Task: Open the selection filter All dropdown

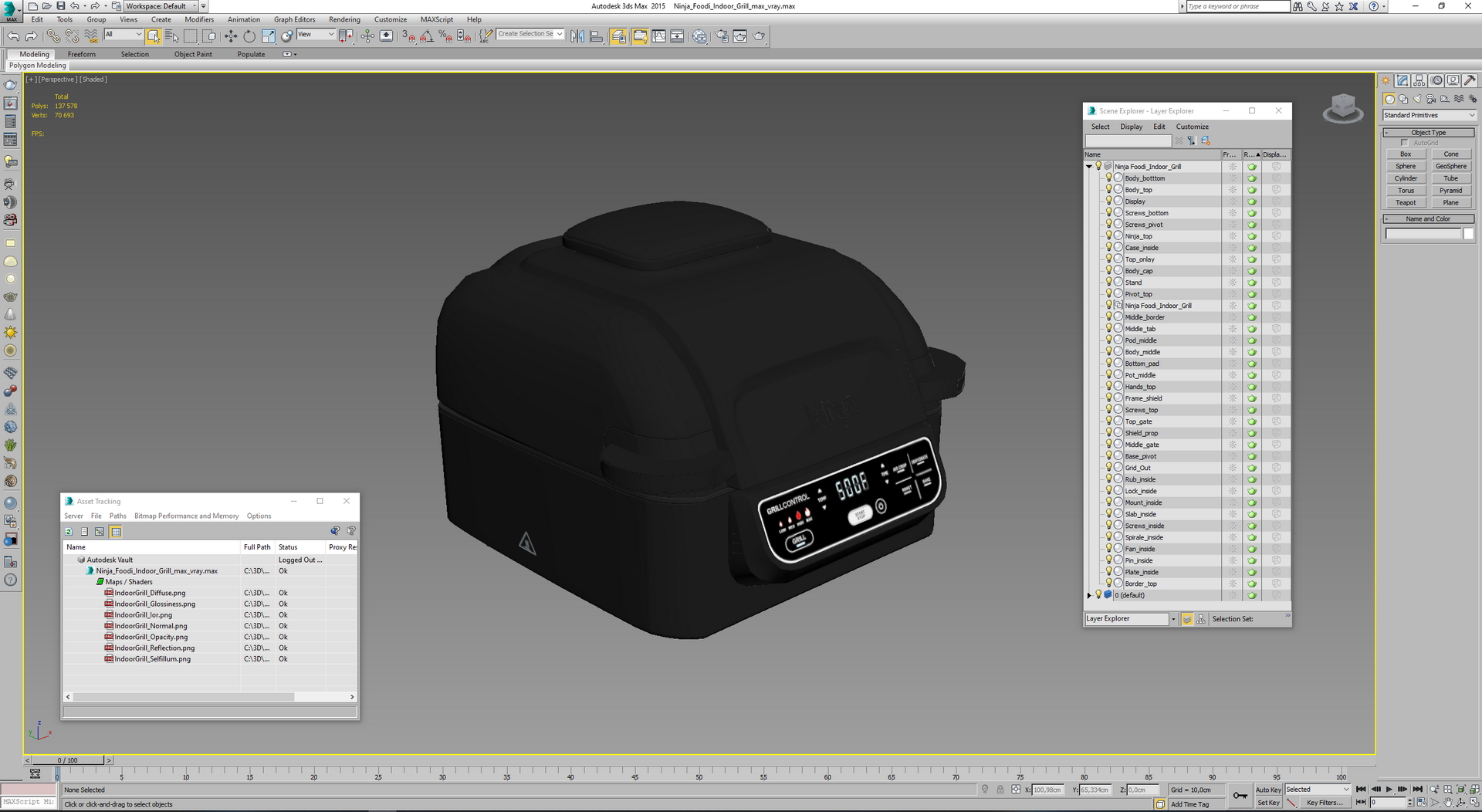Action: [123, 34]
